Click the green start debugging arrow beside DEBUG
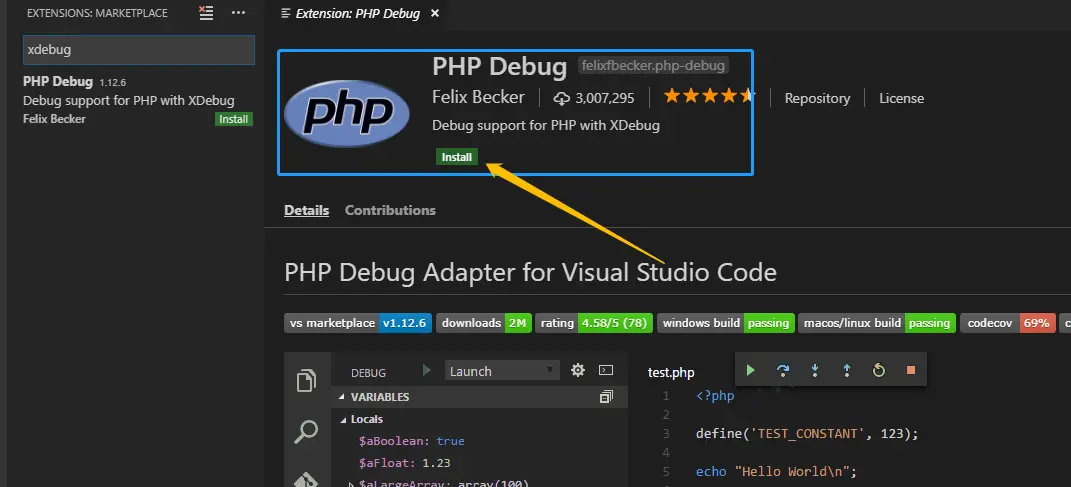1071x487 pixels. tap(427, 370)
